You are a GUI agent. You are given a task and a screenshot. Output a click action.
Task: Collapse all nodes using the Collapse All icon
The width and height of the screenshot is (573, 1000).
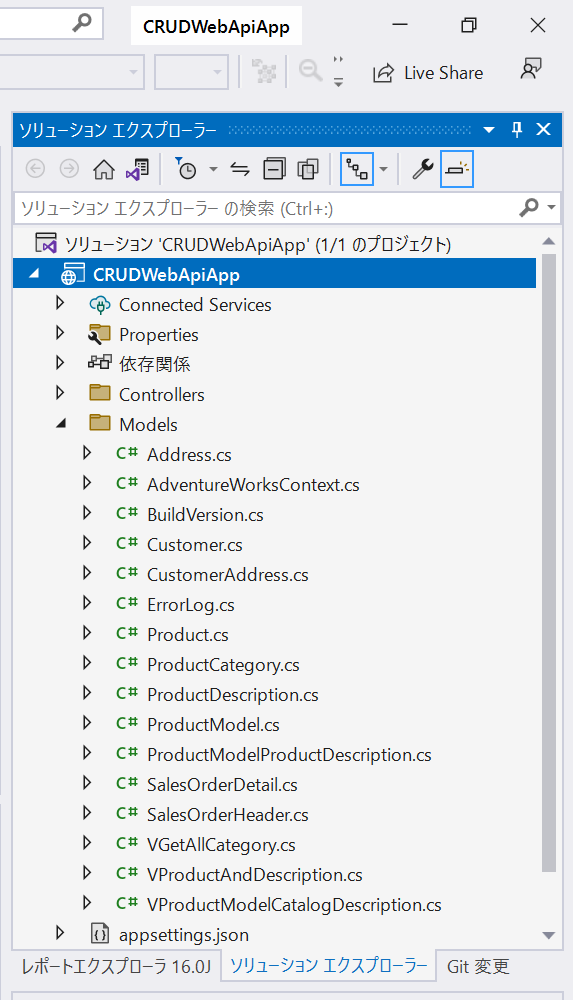tap(274, 170)
